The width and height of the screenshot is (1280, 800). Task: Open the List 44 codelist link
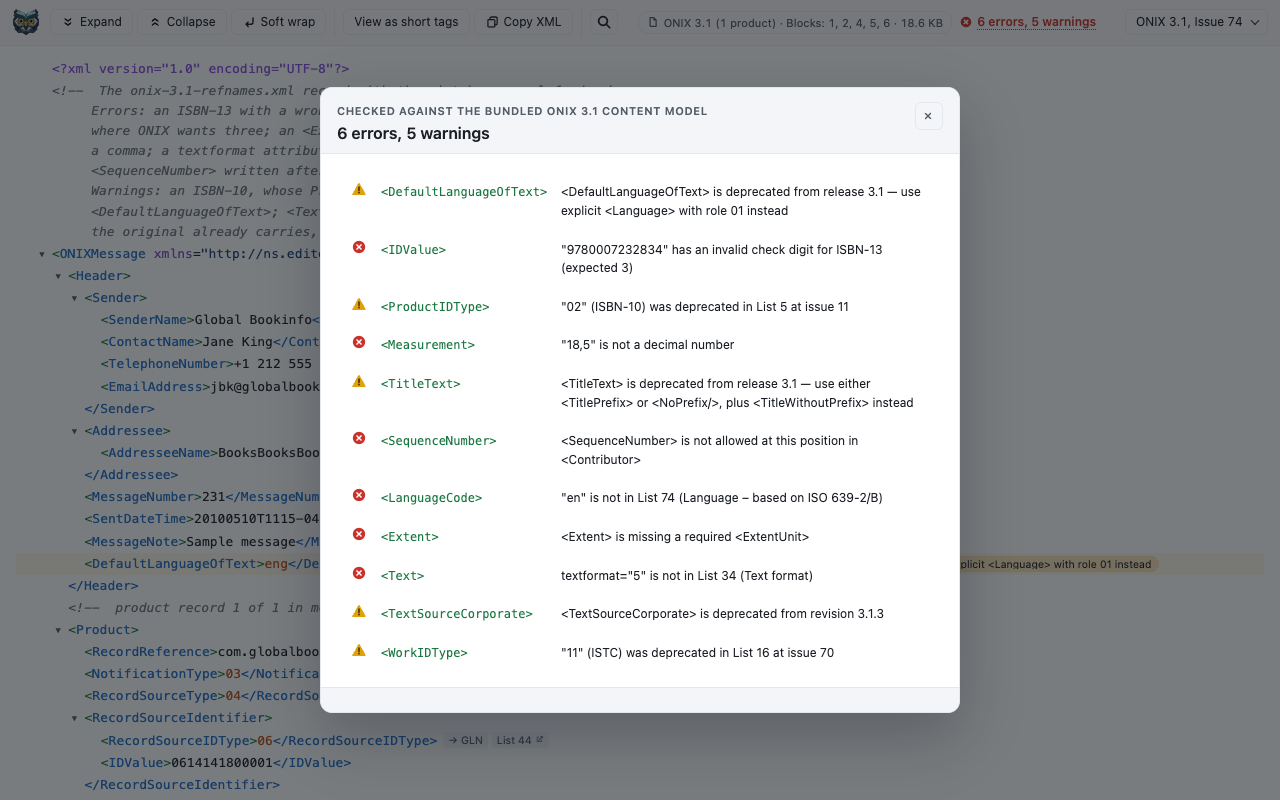[520, 741]
